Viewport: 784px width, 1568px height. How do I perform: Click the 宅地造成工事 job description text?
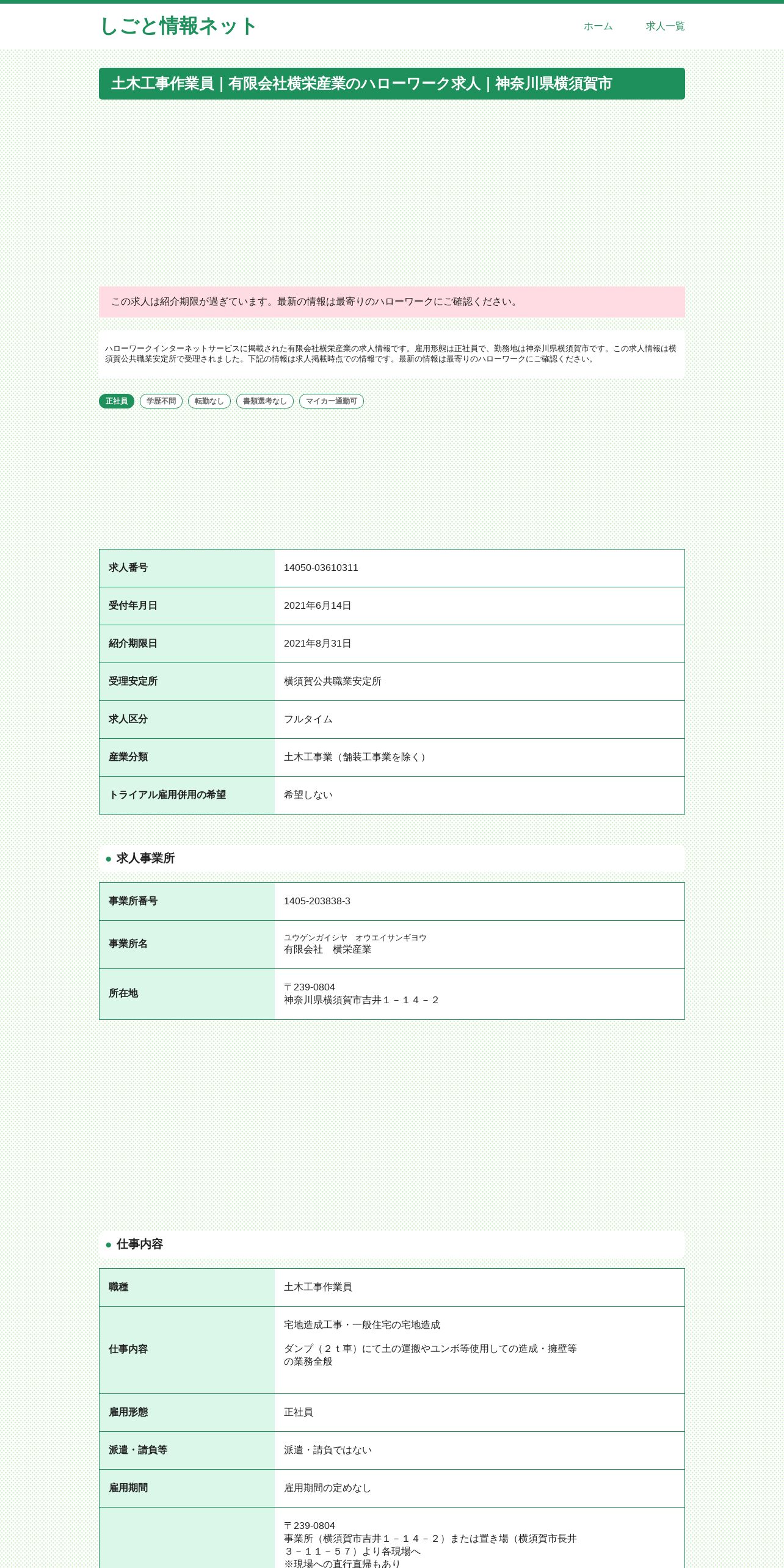click(362, 1325)
